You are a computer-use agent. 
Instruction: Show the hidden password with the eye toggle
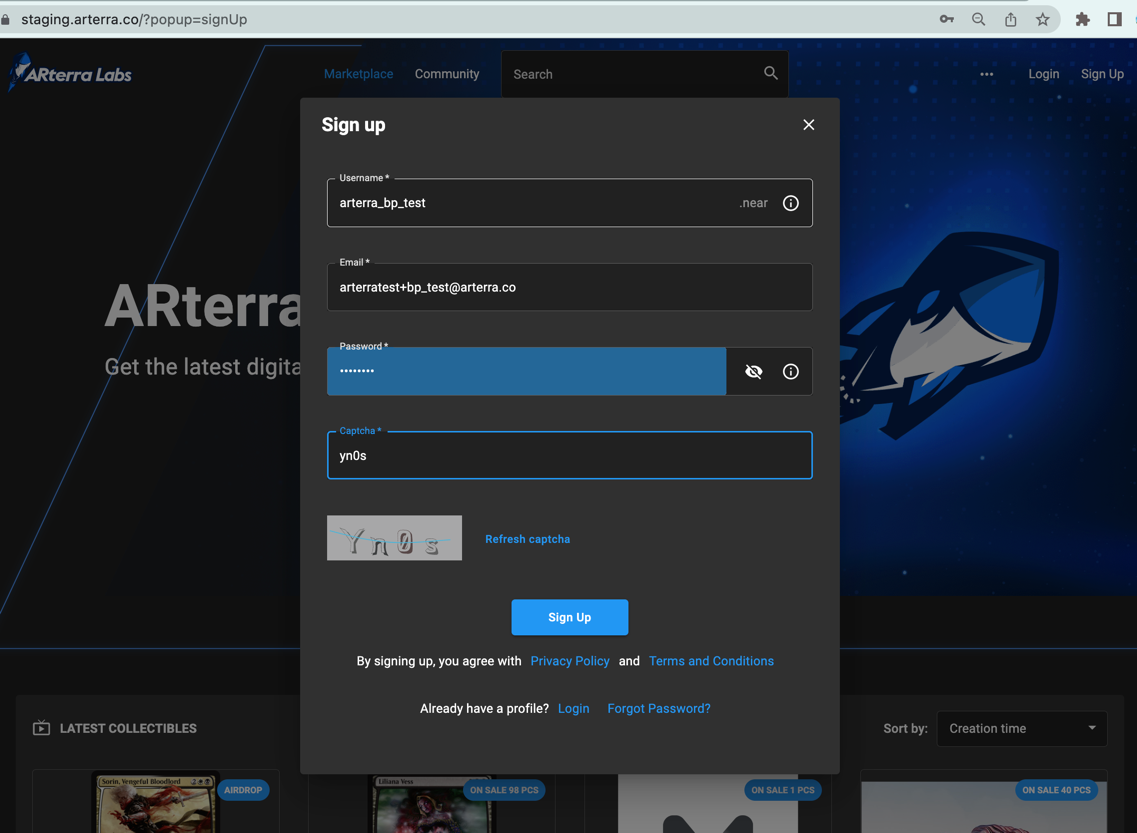pos(754,371)
